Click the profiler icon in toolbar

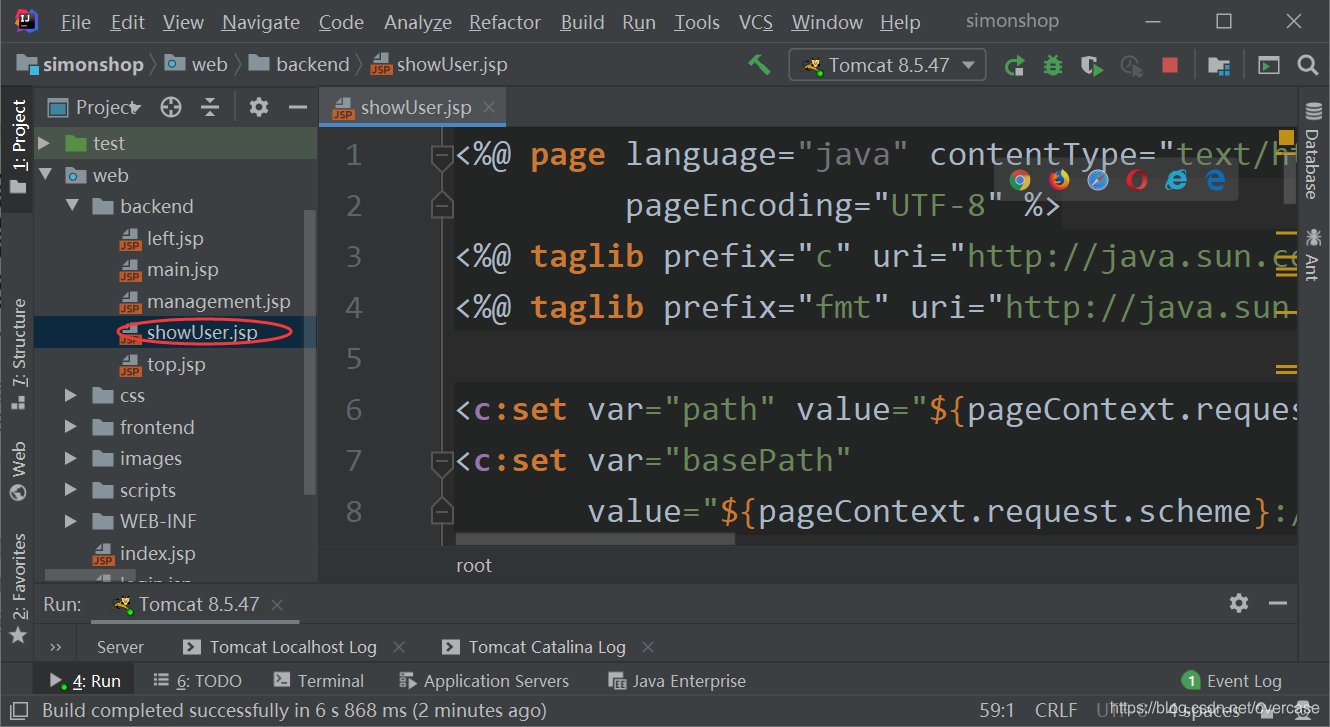point(1131,66)
